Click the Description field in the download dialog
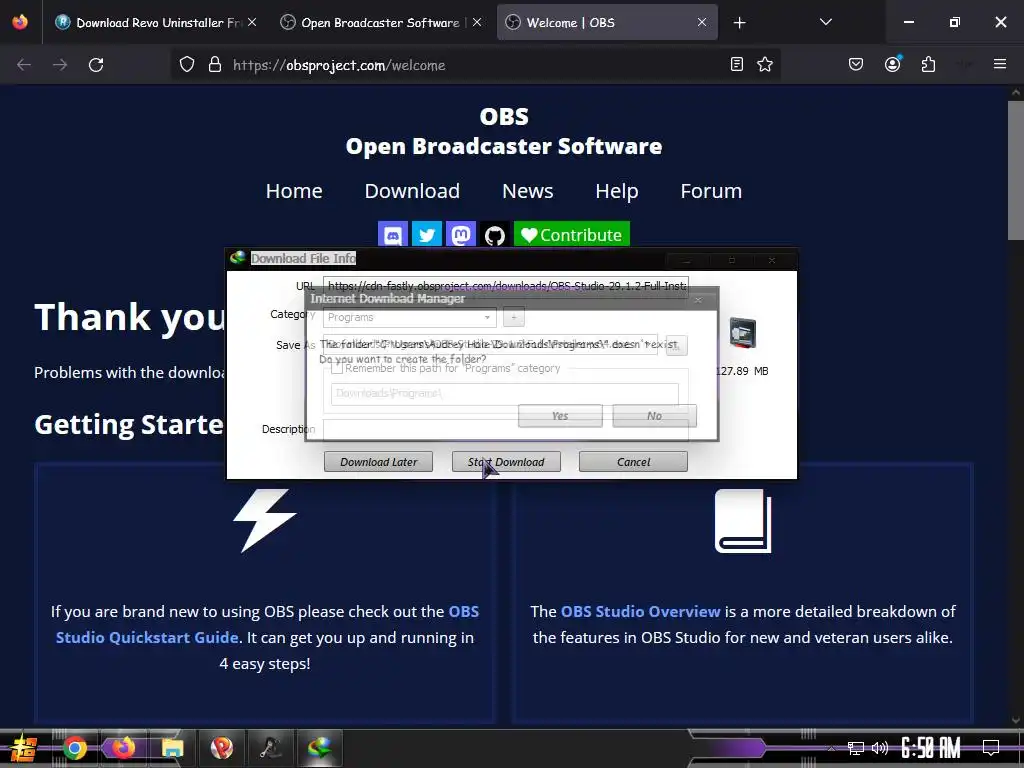Screen dimensions: 1024x768 tap(505, 429)
